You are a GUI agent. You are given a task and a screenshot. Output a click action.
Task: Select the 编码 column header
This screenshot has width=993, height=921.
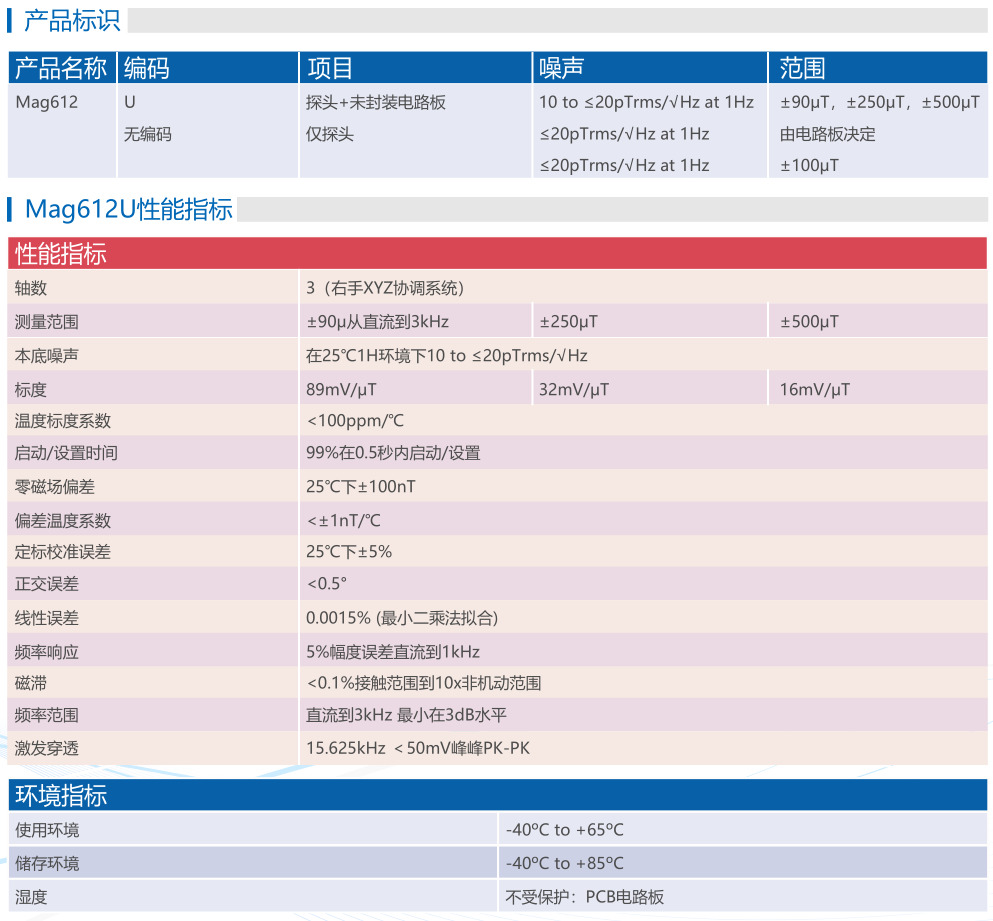(208, 68)
